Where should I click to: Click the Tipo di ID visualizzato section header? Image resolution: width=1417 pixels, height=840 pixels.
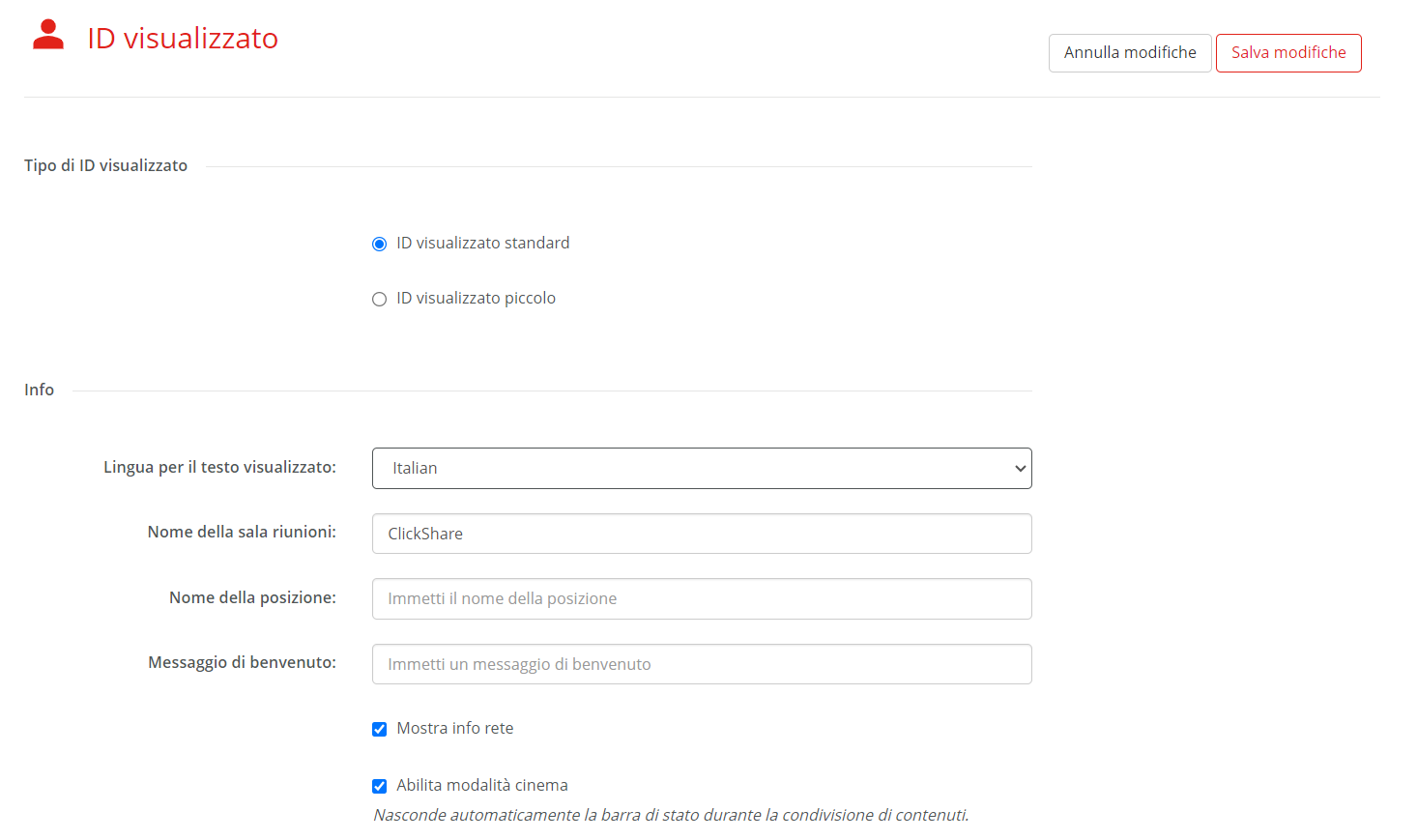click(105, 165)
